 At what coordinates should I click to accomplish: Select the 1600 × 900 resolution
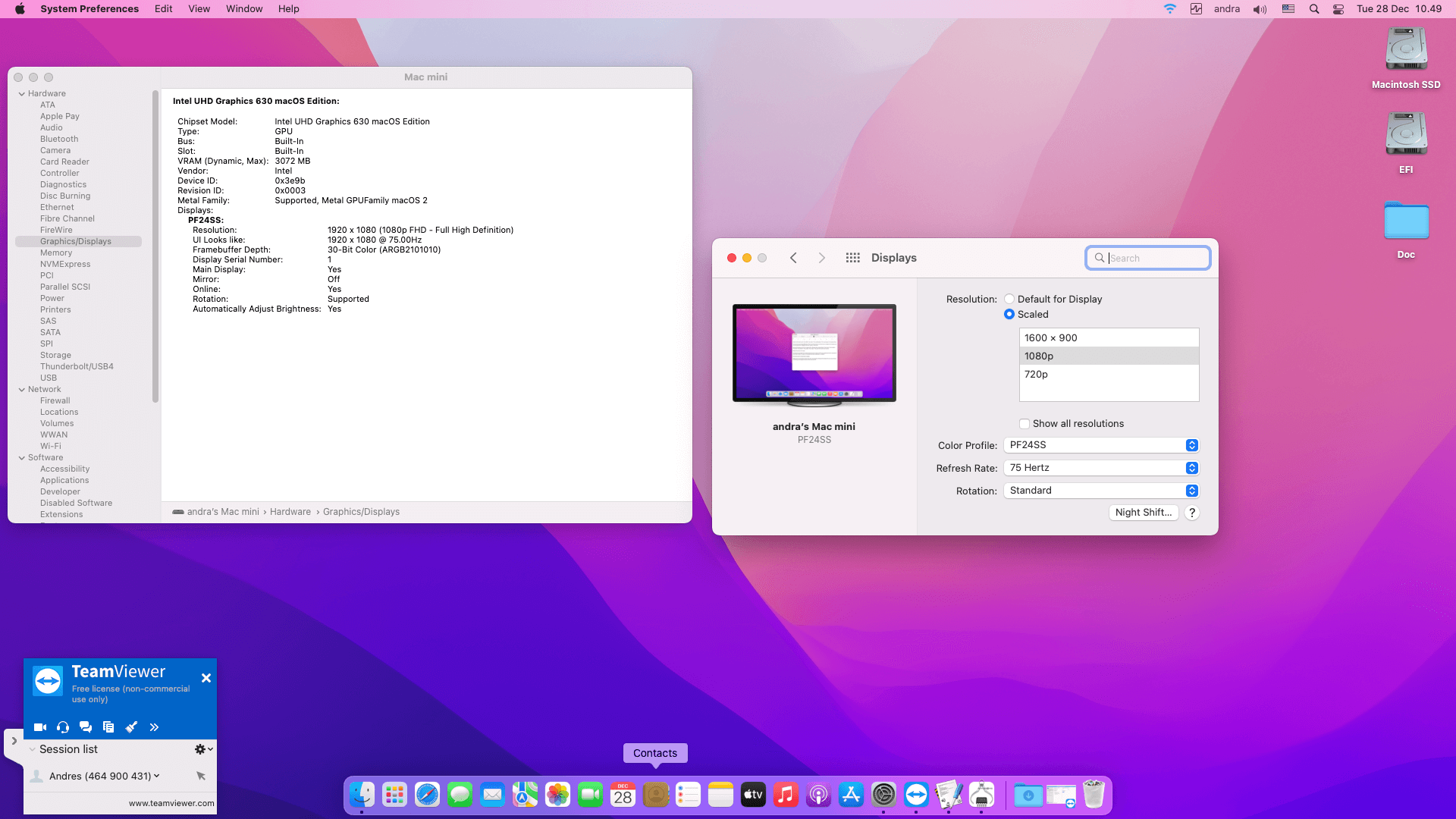coord(1108,338)
